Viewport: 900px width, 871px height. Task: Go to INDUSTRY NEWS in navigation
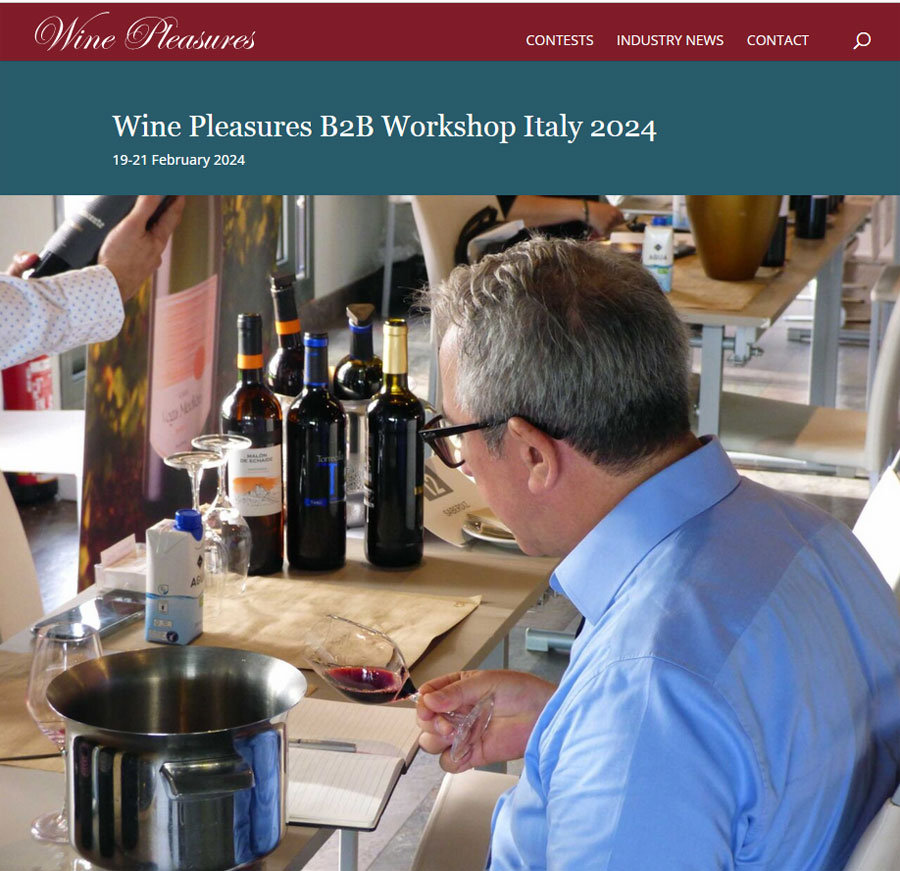click(669, 40)
